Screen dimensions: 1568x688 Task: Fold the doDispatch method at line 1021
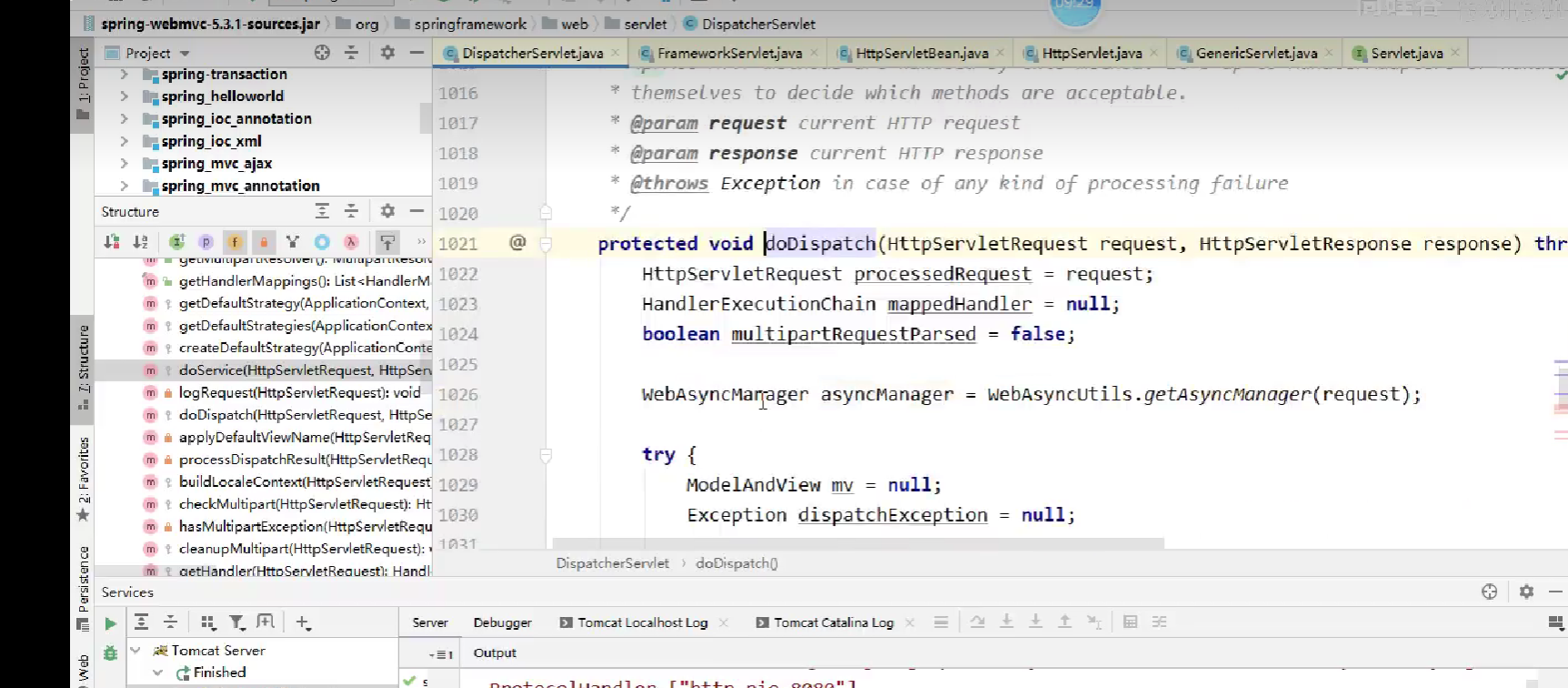coord(546,244)
